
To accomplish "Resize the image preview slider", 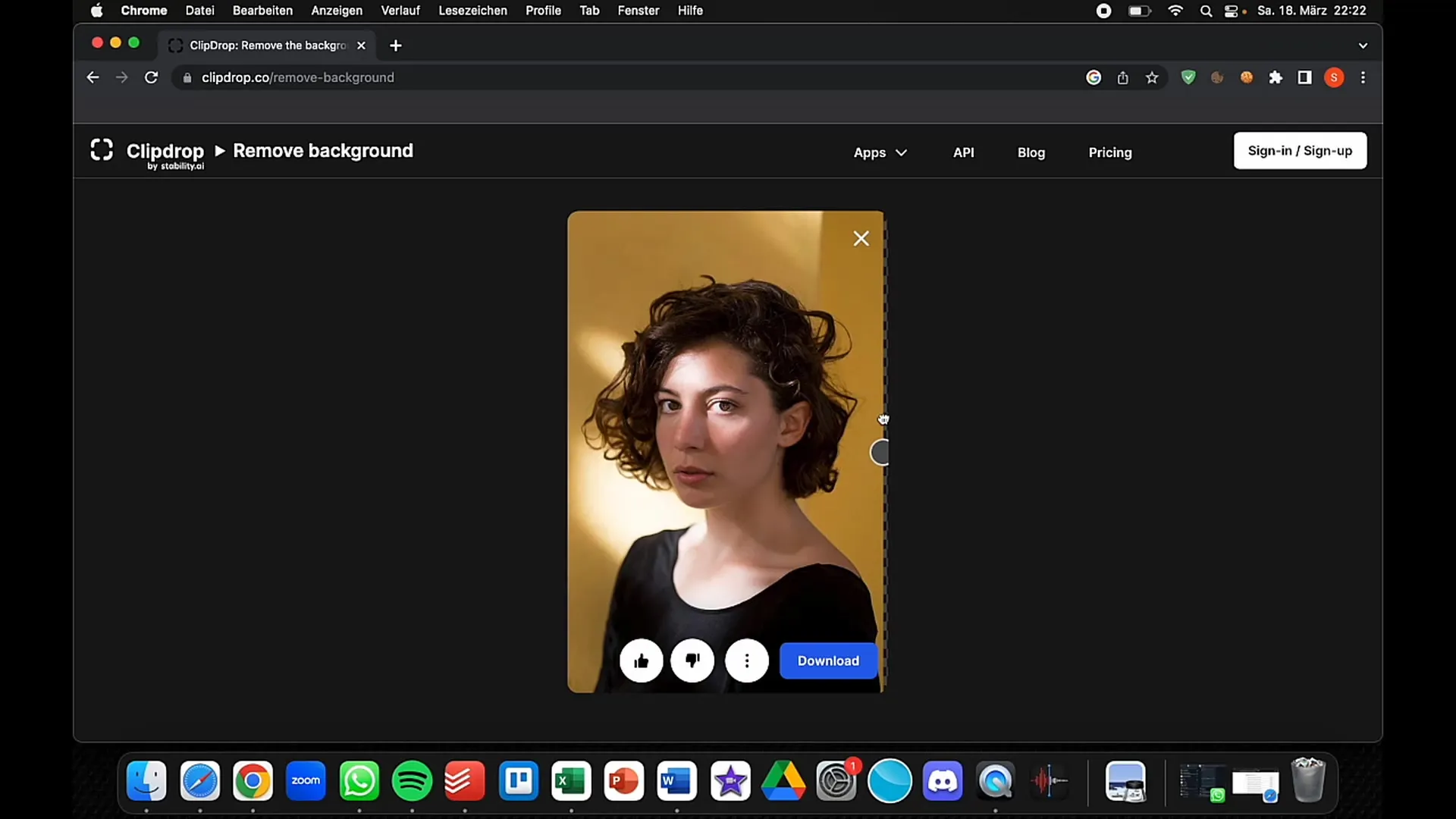I will tap(882, 453).
